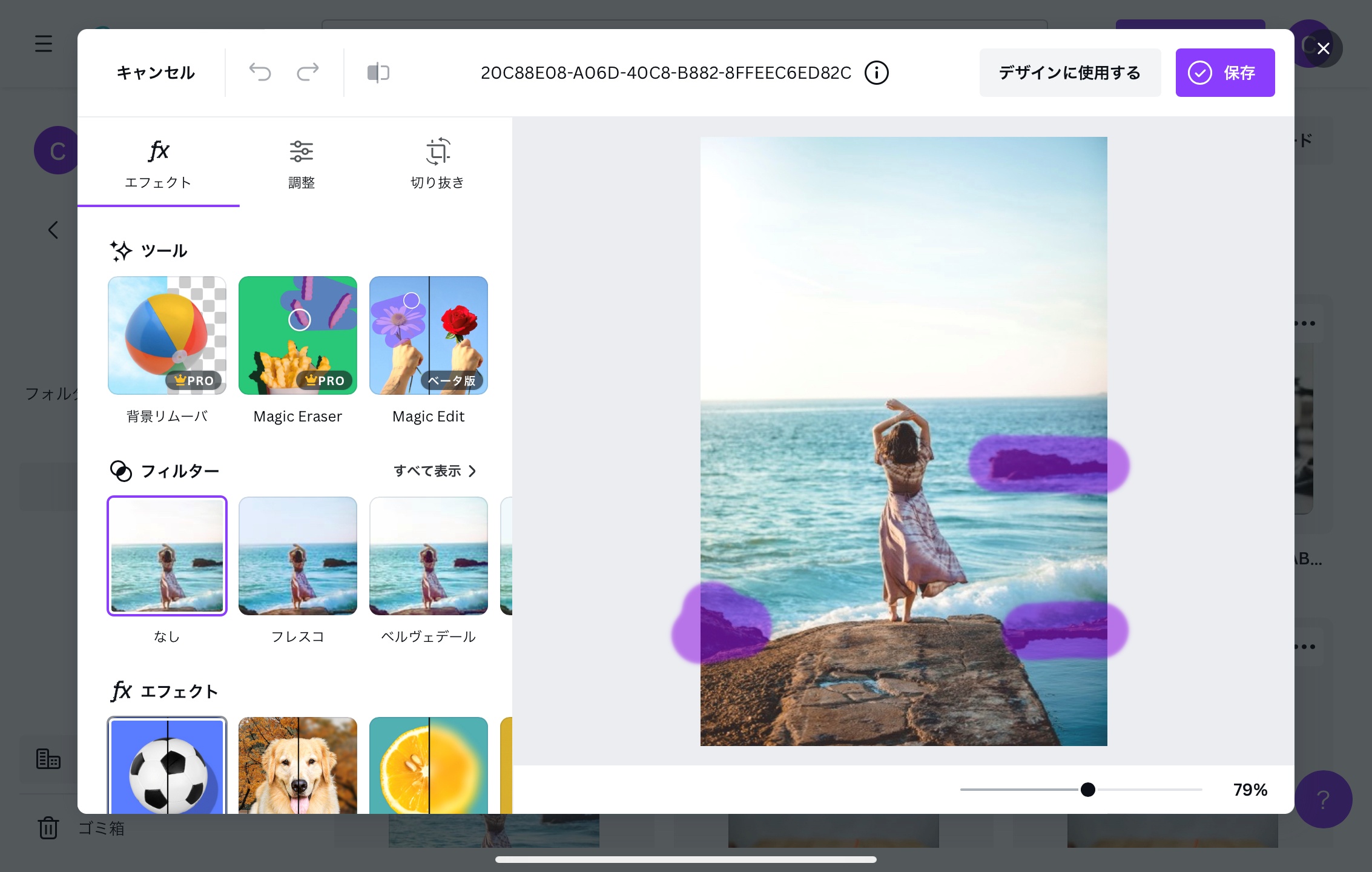
Task: Select the golden dog effect thumbnail
Action: pos(298,765)
